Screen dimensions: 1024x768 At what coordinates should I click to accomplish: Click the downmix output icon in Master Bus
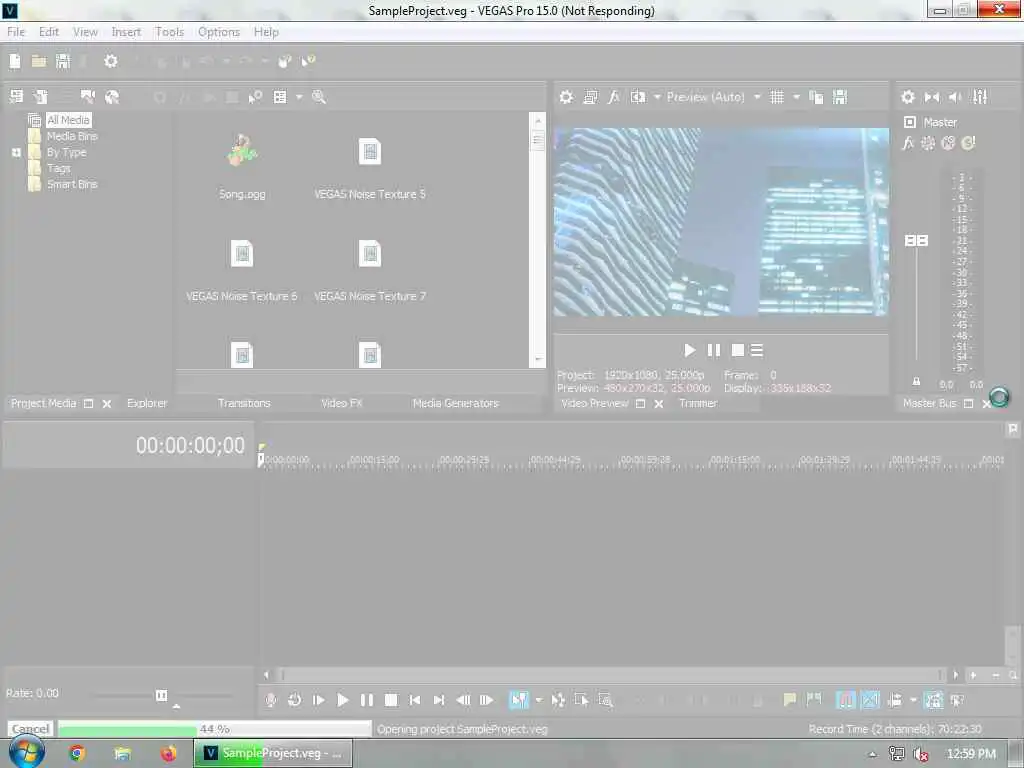tap(932, 97)
